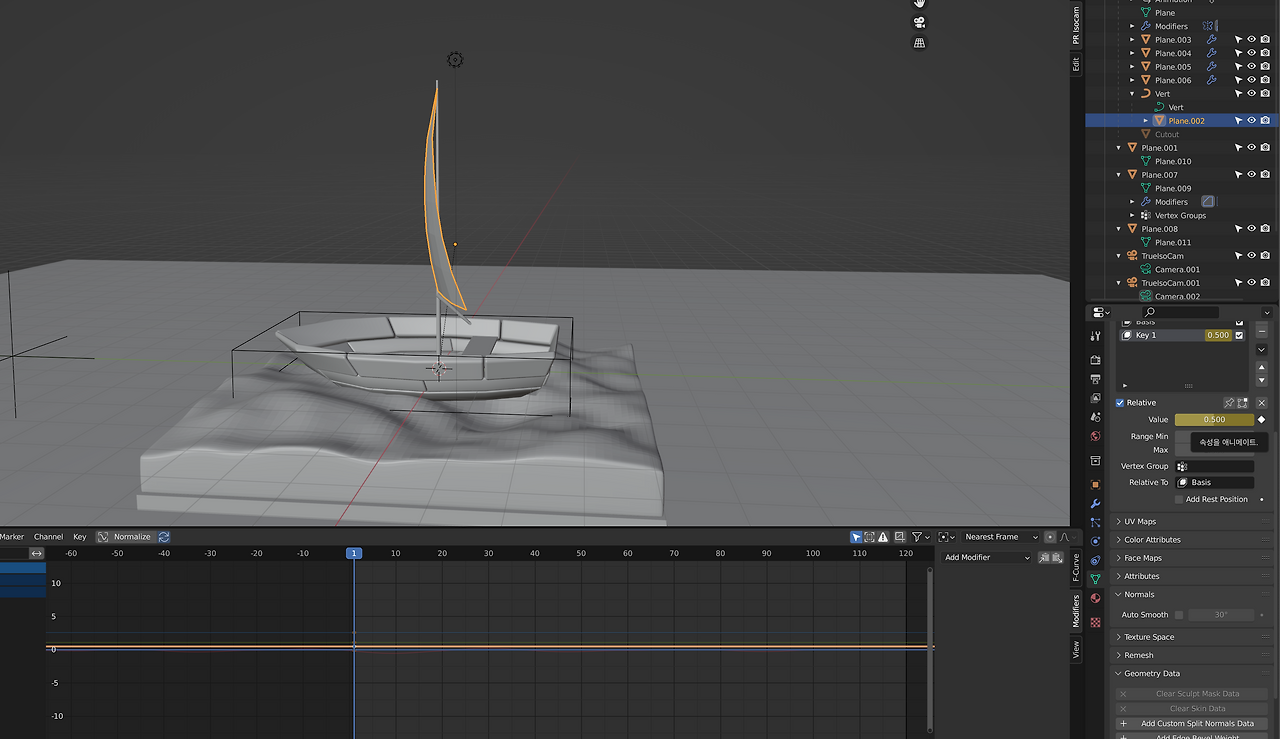Enable the Add Rest Position checkbox
The height and width of the screenshot is (739, 1280).
pos(1179,499)
